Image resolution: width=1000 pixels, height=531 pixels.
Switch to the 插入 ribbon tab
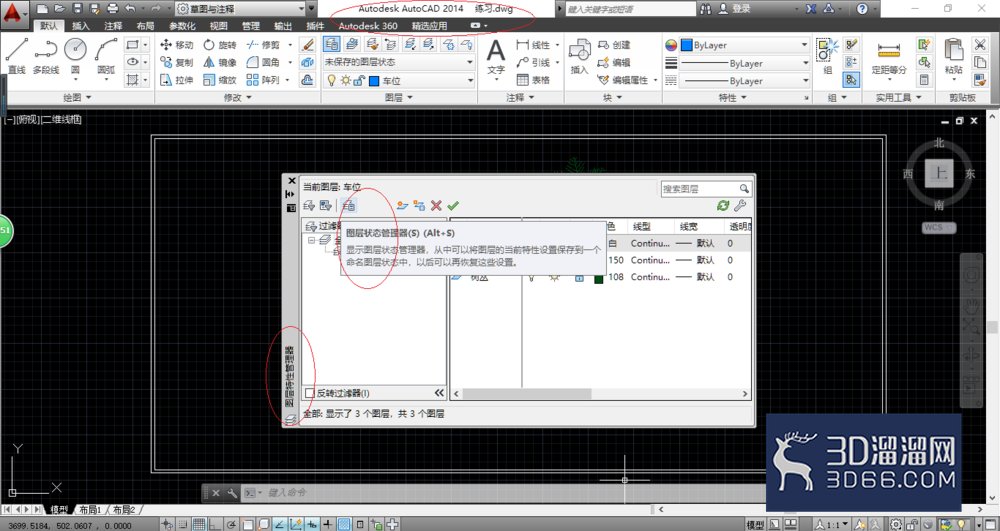click(x=81, y=26)
